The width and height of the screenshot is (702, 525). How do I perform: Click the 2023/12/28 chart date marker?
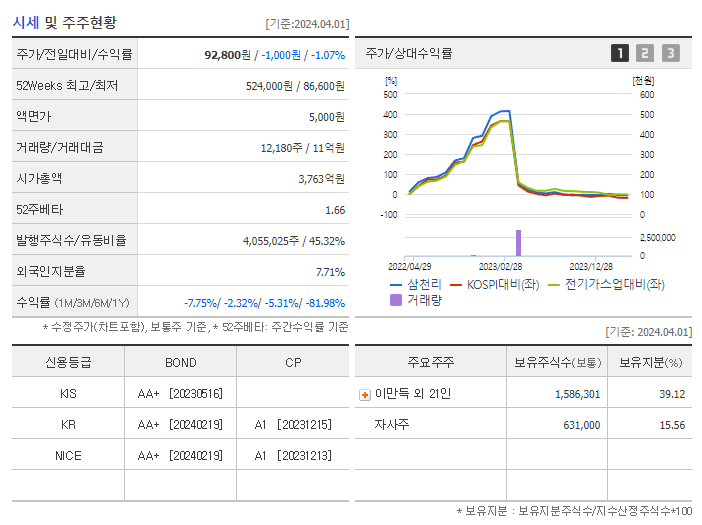[x=591, y=267]
